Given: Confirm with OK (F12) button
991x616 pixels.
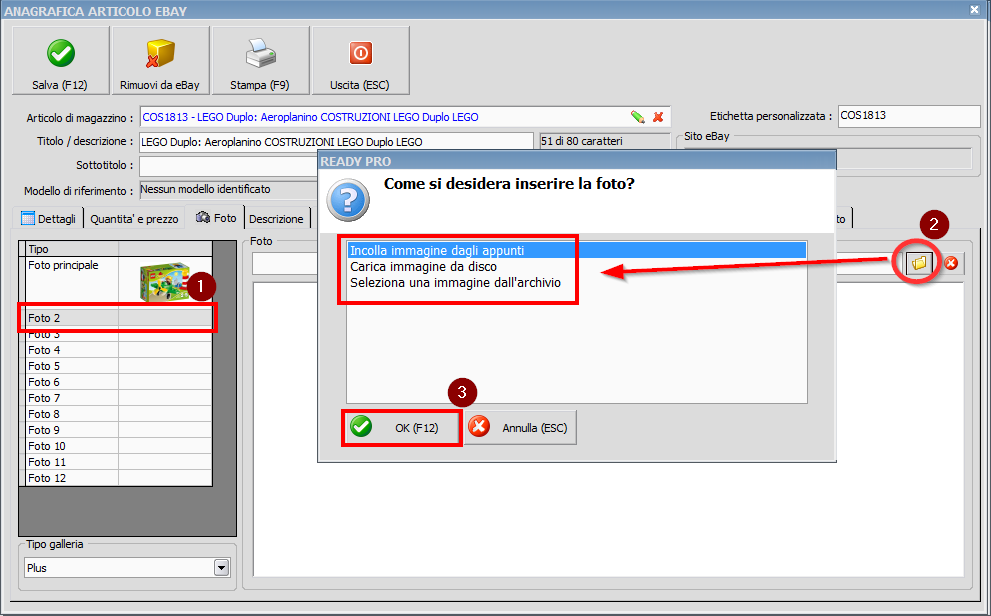Looking at the screenshot, I should [402, 428].
